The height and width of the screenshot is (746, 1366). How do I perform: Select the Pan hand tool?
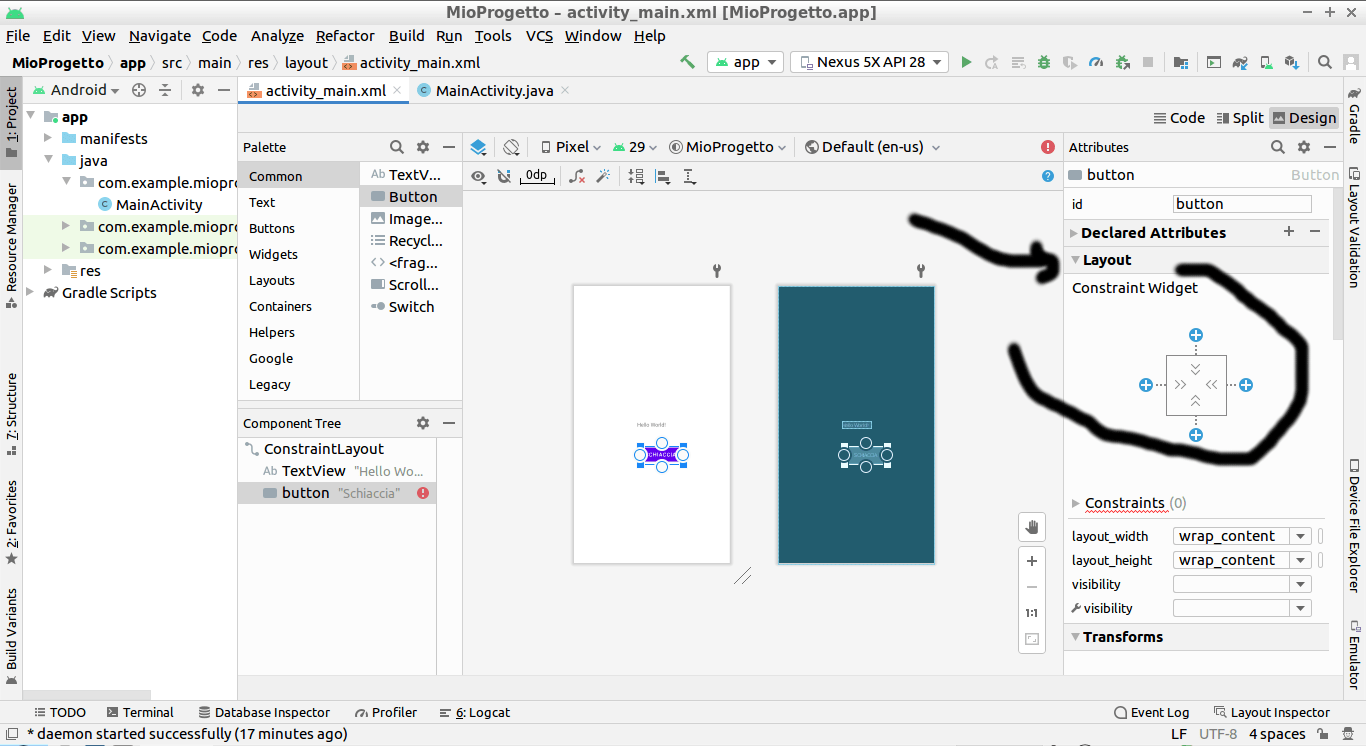coord(1032,527)
